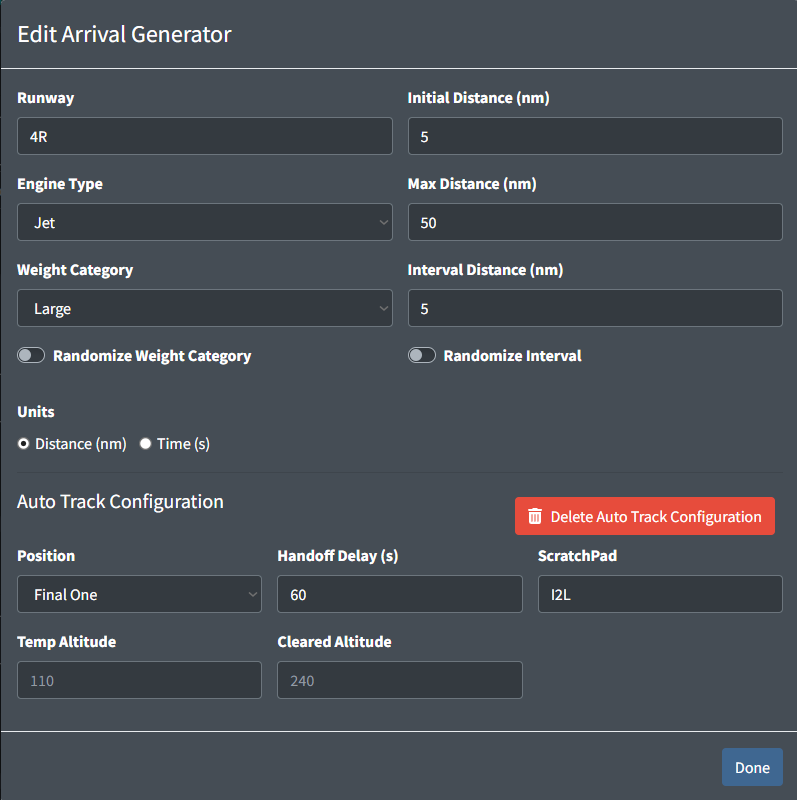797x800 pixels.
Task: Click the Temp Altitude input field
Action: click(x=139, y=680)
